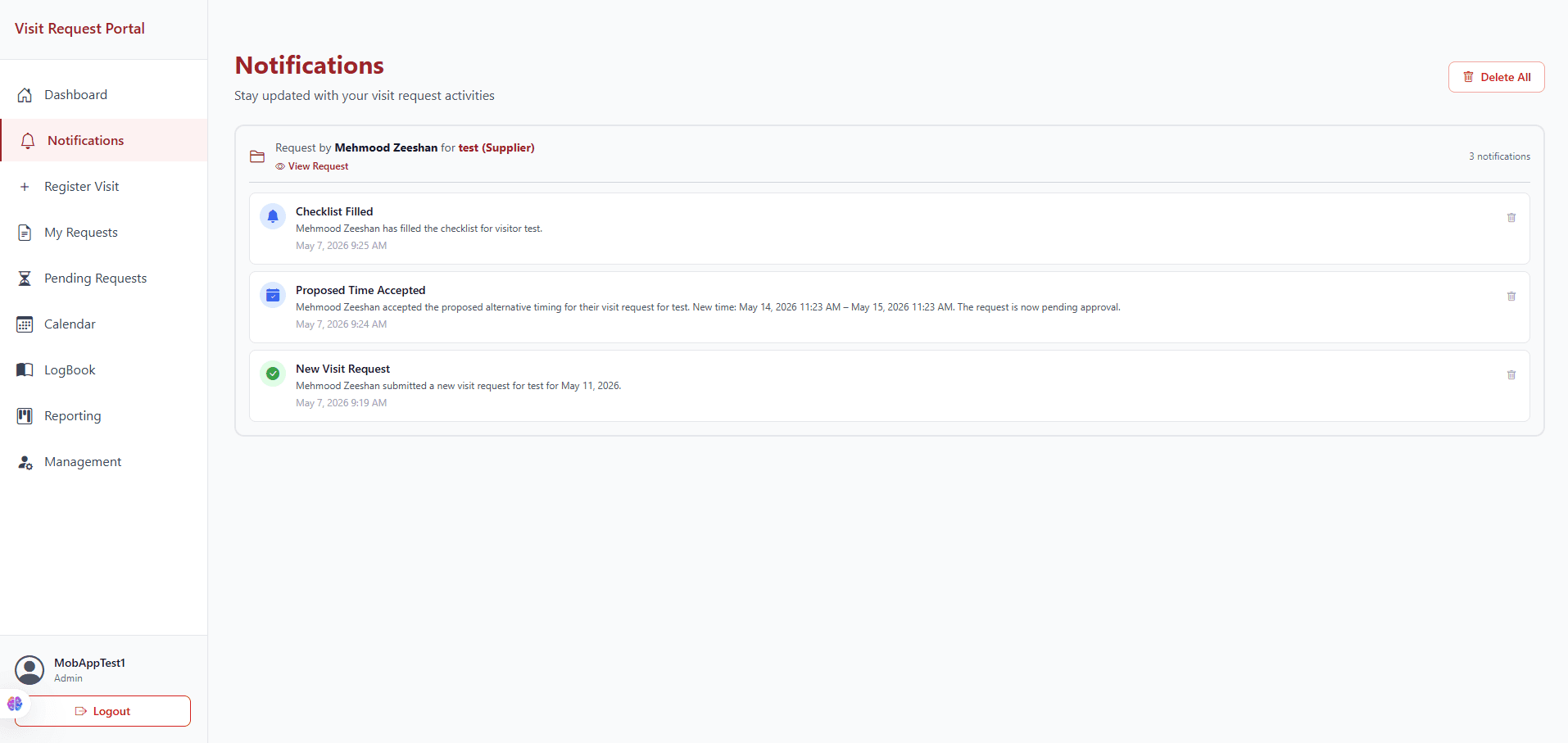Click the '3 notifications' count text
This screenshot has height=743, width=1568.
click(x=1499, y=156)
